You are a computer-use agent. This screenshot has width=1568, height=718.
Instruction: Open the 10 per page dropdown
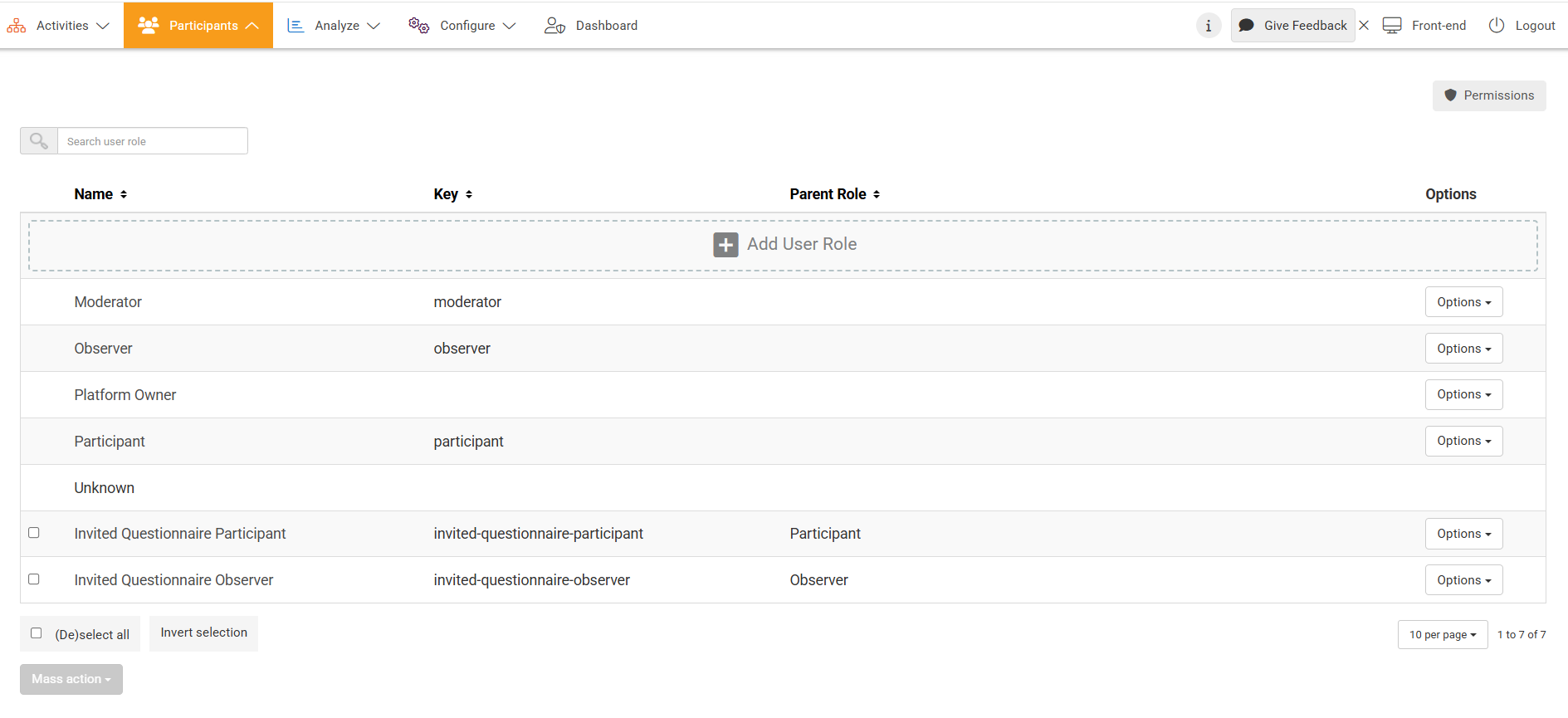coord(1442,635)
